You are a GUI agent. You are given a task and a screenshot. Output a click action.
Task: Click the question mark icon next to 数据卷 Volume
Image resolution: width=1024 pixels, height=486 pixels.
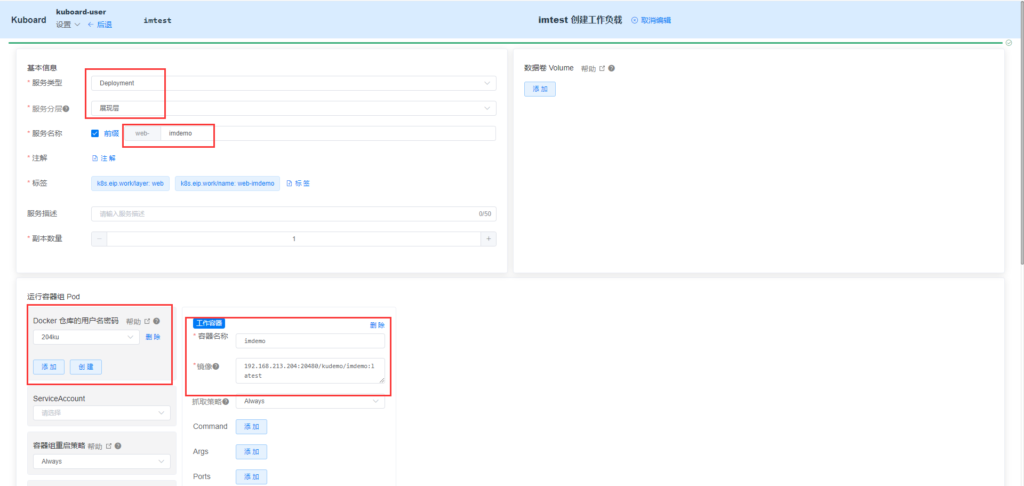[612, 69]
